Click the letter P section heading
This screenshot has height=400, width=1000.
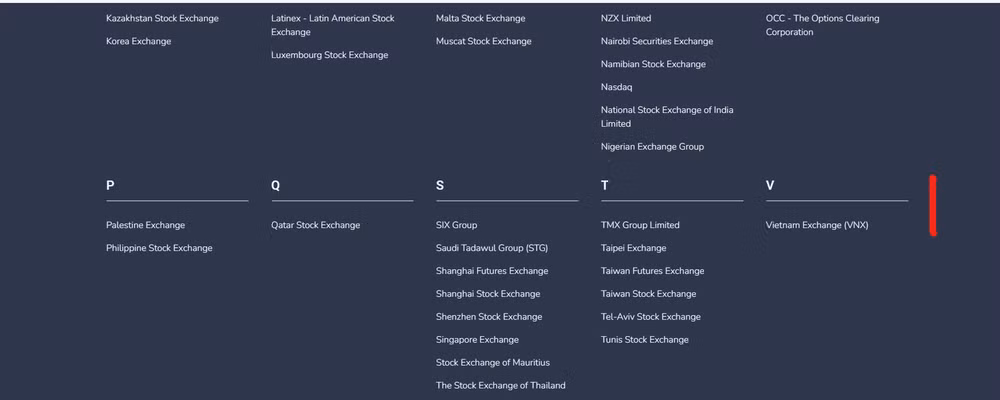110,186
